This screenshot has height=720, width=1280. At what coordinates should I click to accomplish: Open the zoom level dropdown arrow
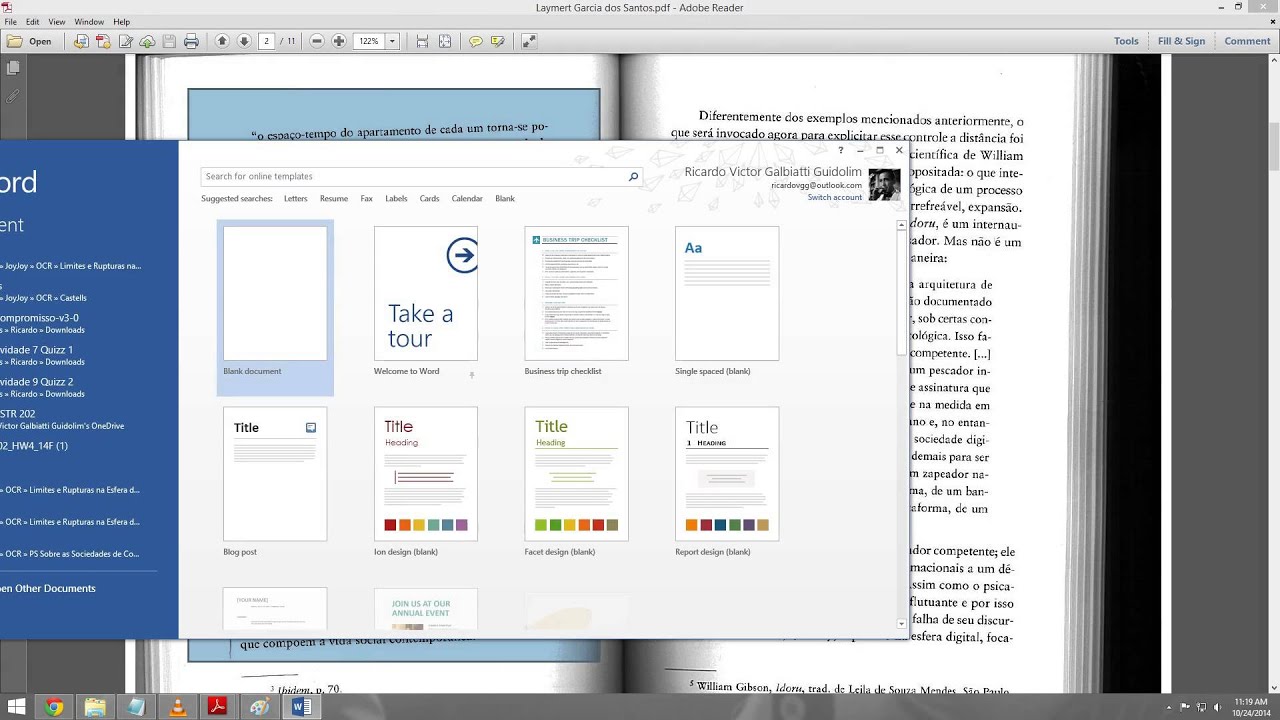pyautogui.click(x=392, y=41)
